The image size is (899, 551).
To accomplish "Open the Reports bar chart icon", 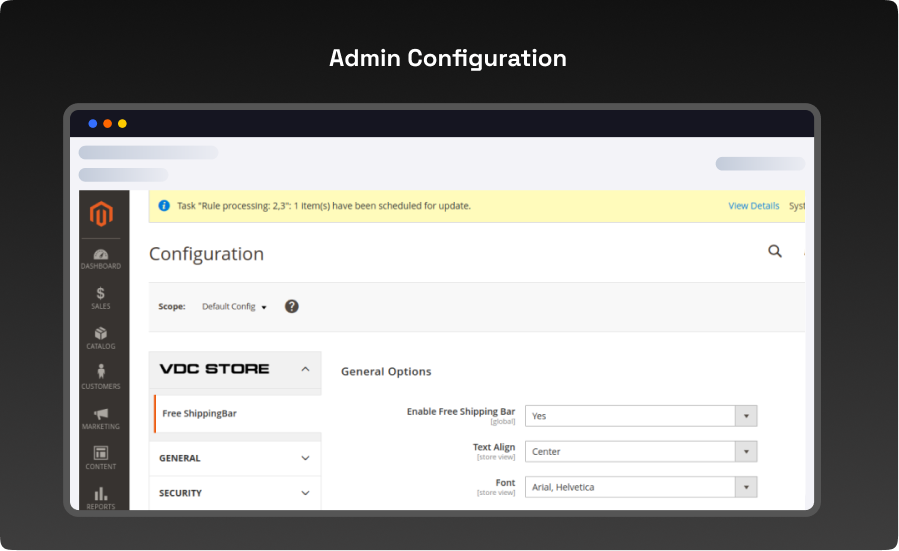I will 100,496.
